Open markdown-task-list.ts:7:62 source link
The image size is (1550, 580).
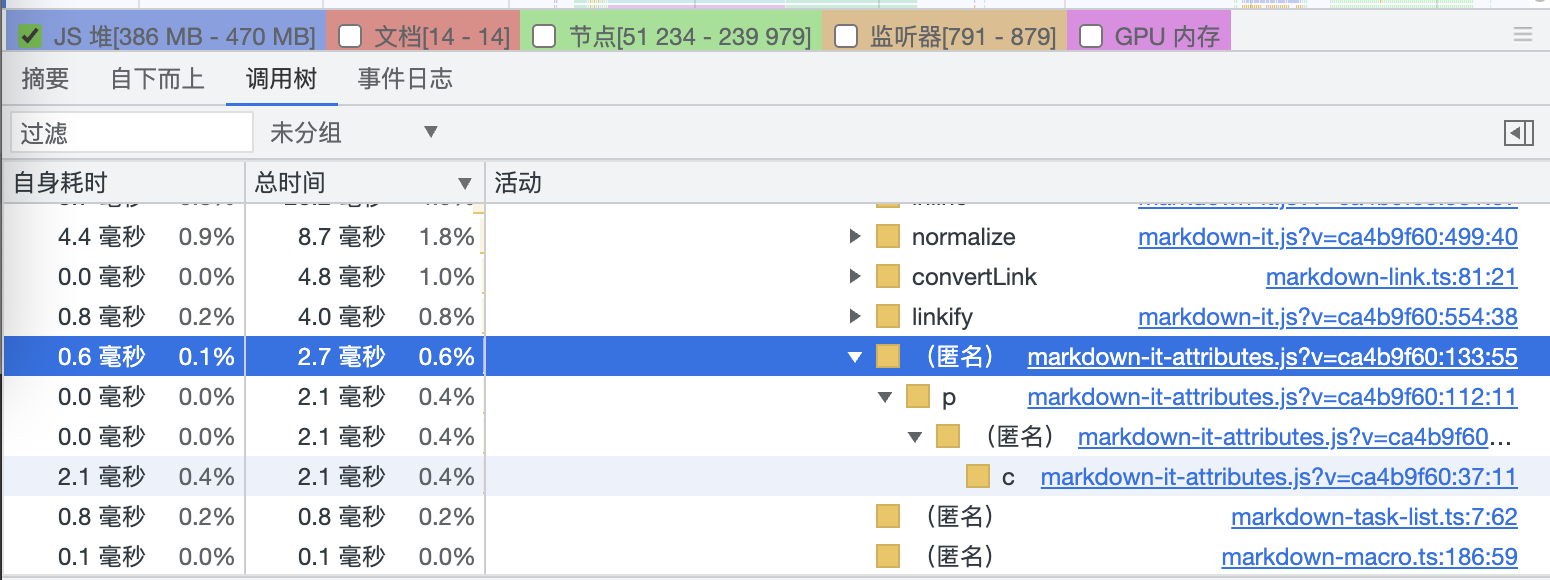(x=1374, y=517)
